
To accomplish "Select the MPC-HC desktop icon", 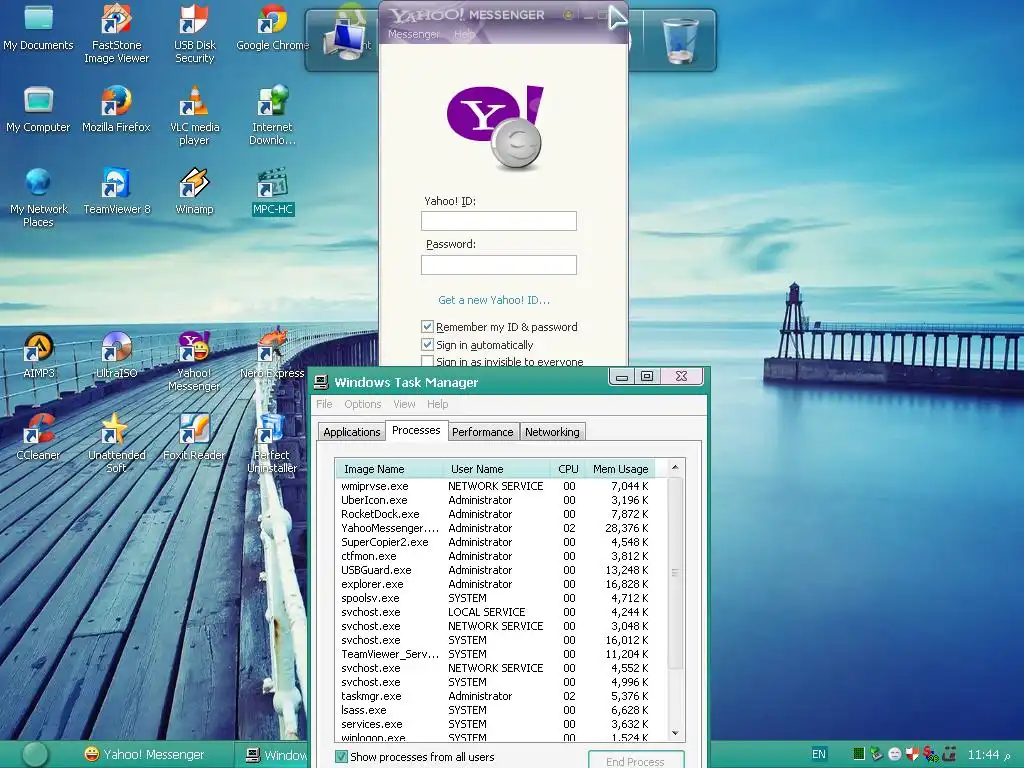I will pyautogui.click(x=272, y=191).
